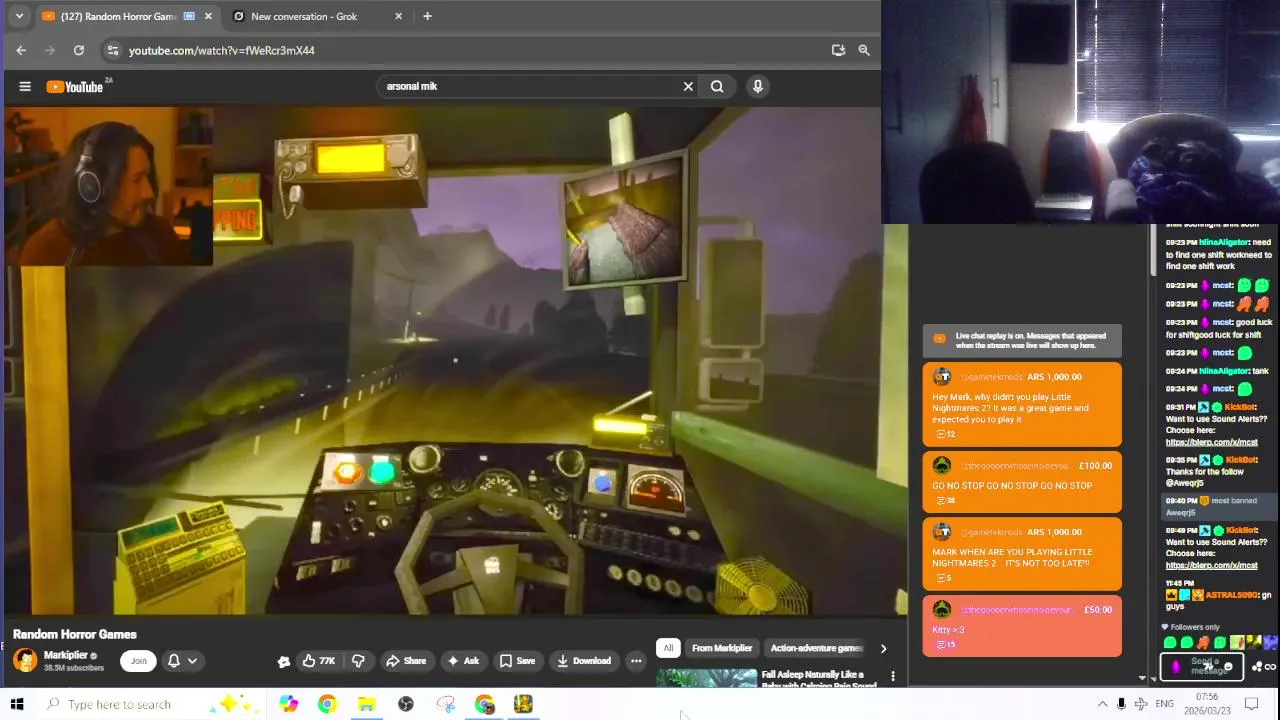Expand replies on the £50.00 Kitty super chat

[945, 644]
